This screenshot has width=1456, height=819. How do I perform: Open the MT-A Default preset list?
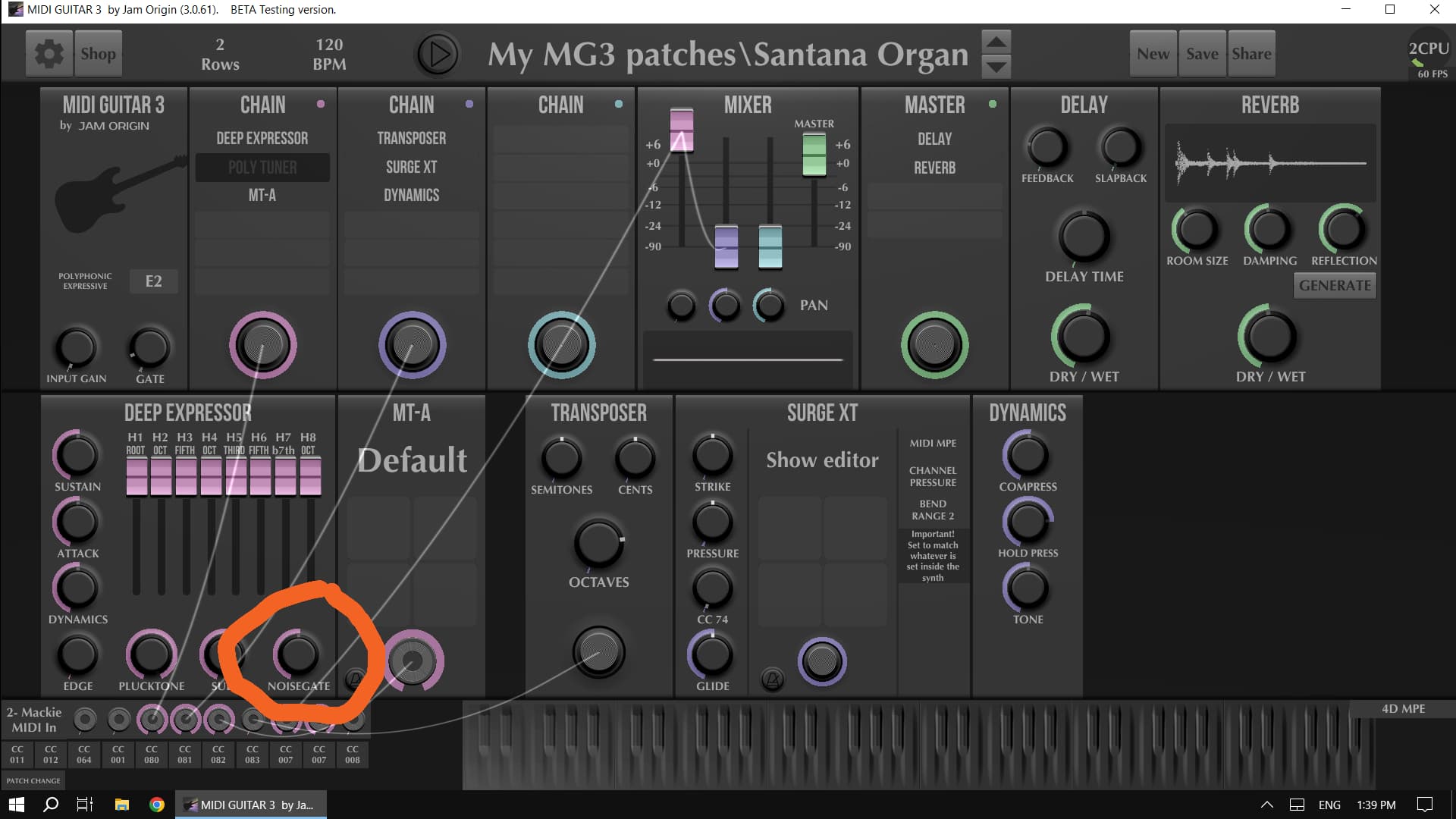[412, 460]
